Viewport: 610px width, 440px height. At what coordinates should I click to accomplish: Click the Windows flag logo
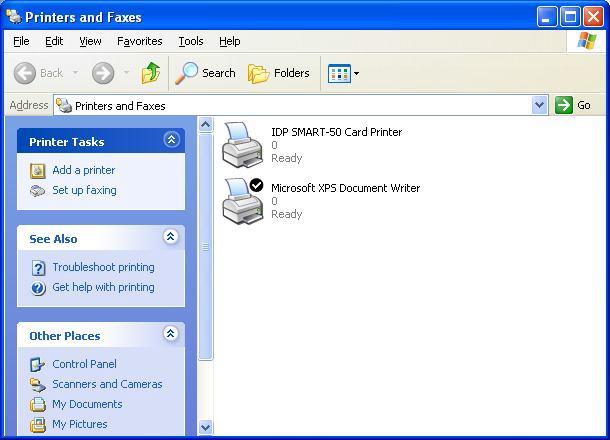(587, 41)
